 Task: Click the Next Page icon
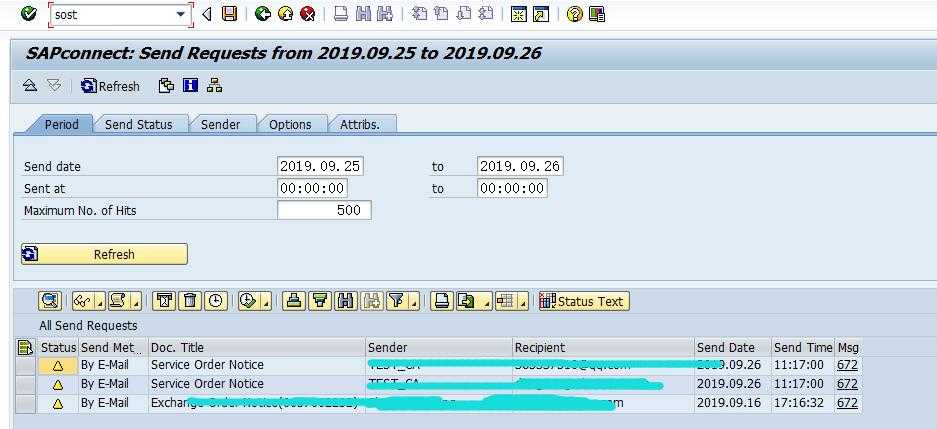[x=464, y=14]
